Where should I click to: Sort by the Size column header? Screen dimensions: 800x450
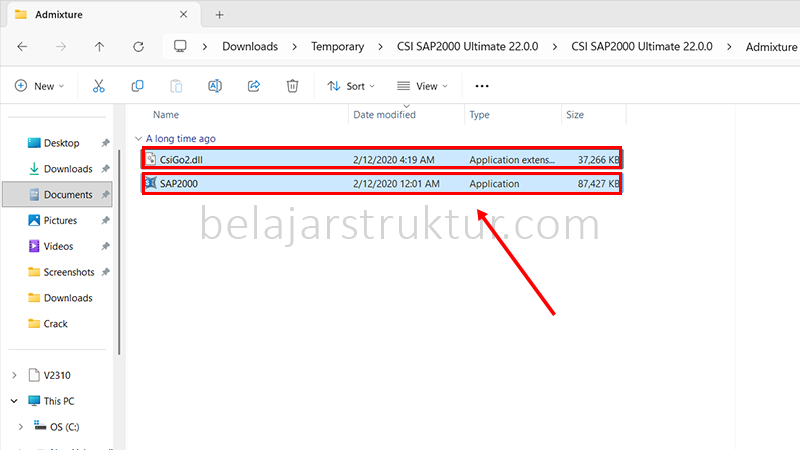point(574,115)
